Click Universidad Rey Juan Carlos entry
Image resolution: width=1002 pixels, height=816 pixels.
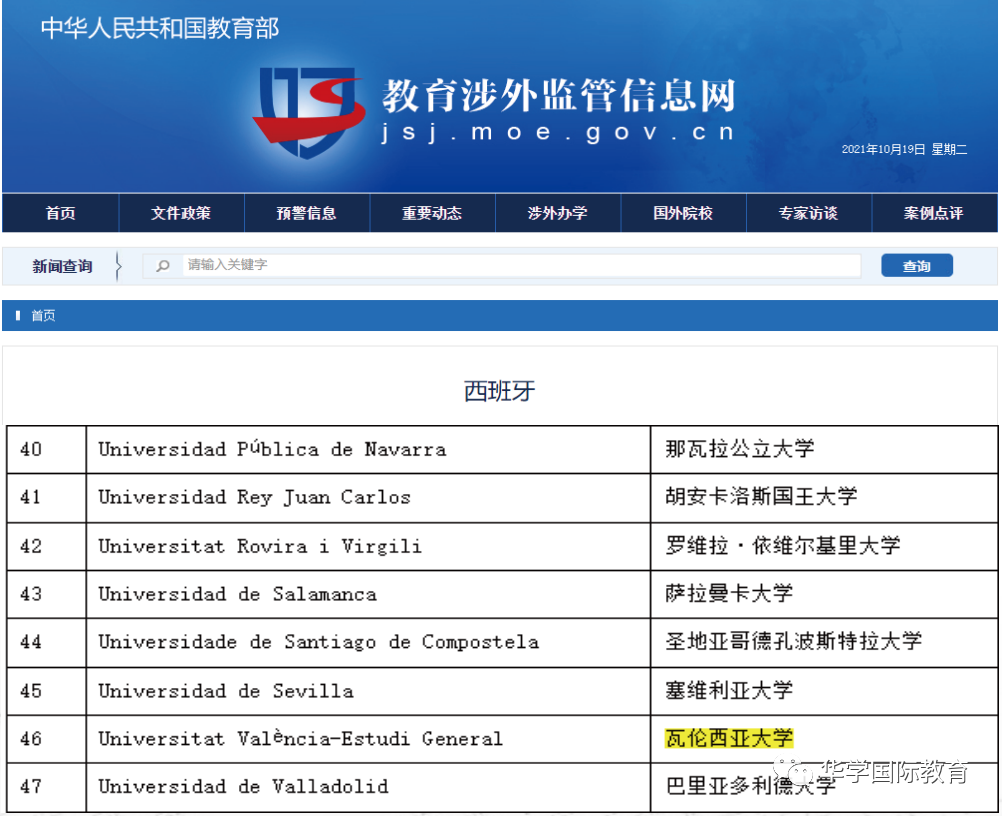click(x=254, y=497)
